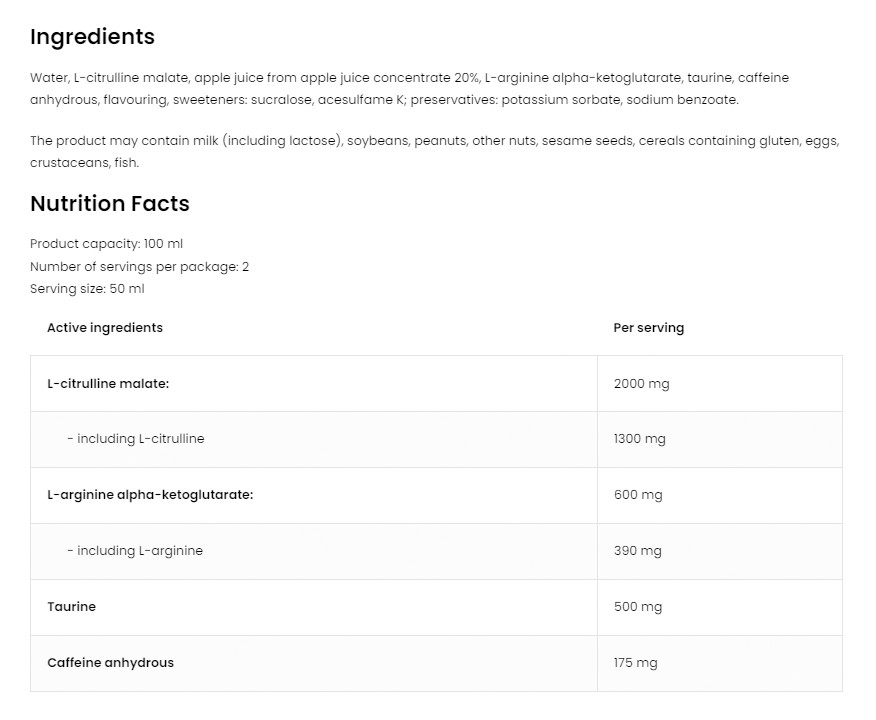The width and height of the screenshot is (876, 720).
Task: Click the Active ingredients column header
Action: pos(104,328)
